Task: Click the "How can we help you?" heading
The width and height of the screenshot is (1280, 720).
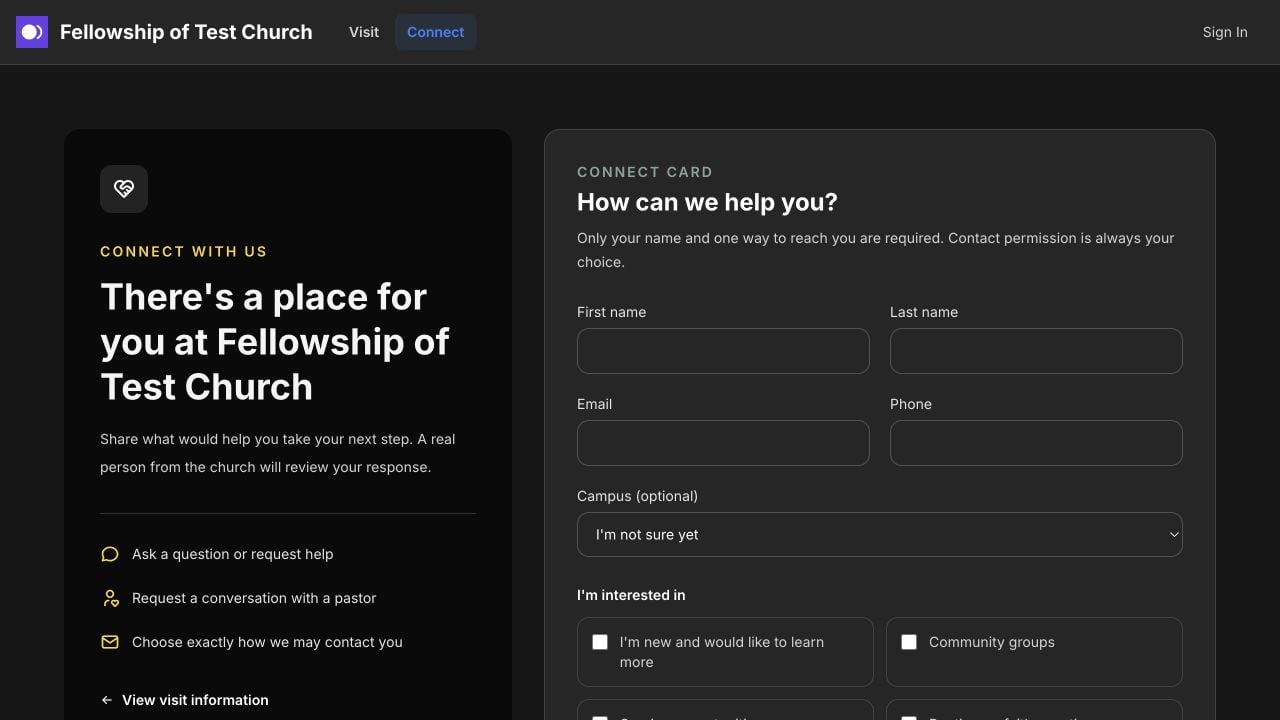Action: pyautogui.click(x=707, y=202)
